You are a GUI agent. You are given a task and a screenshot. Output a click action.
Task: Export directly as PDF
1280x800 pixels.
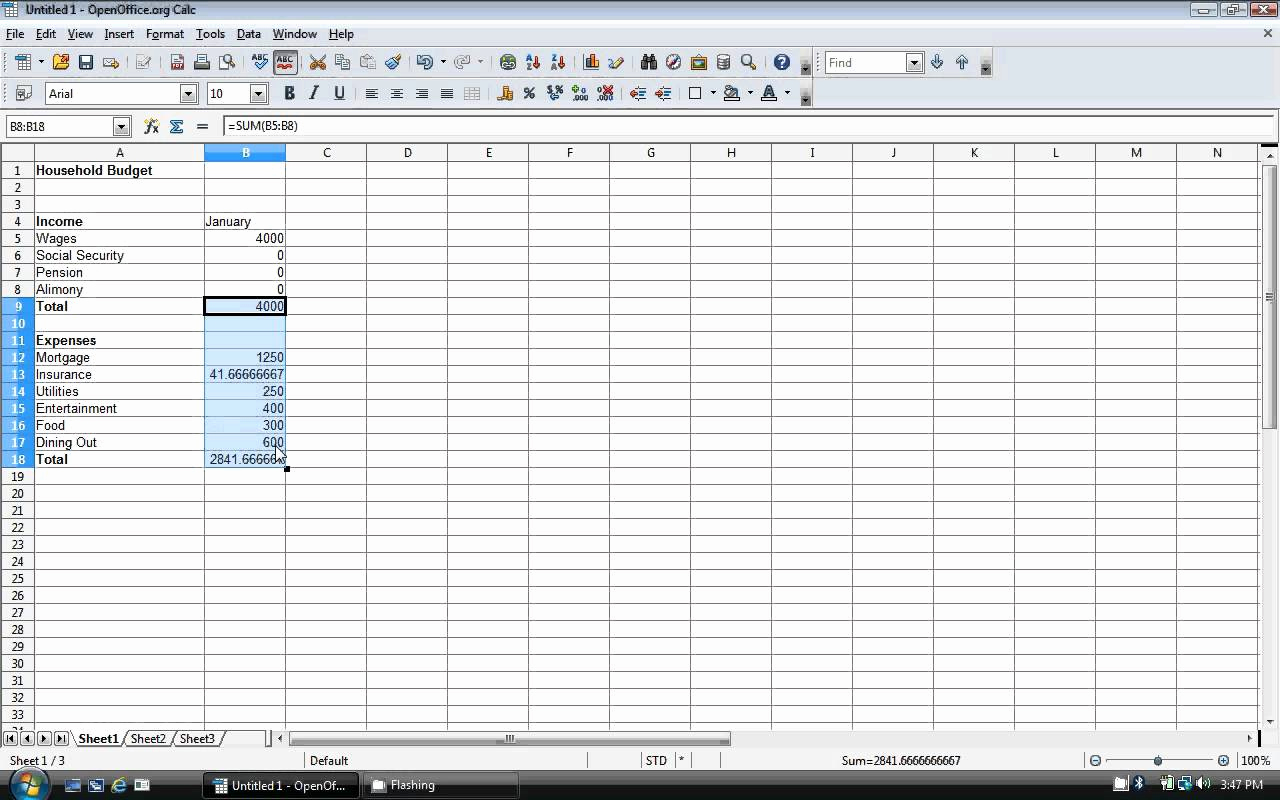pyautogui.click(x=177, y=62)
